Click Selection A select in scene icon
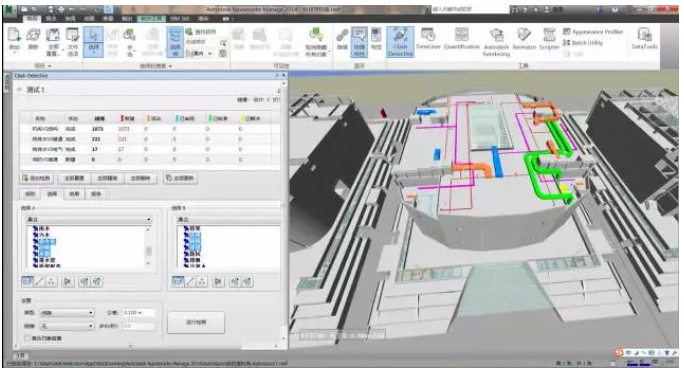This screenshot has width=684, height=374. pos(96,281)
